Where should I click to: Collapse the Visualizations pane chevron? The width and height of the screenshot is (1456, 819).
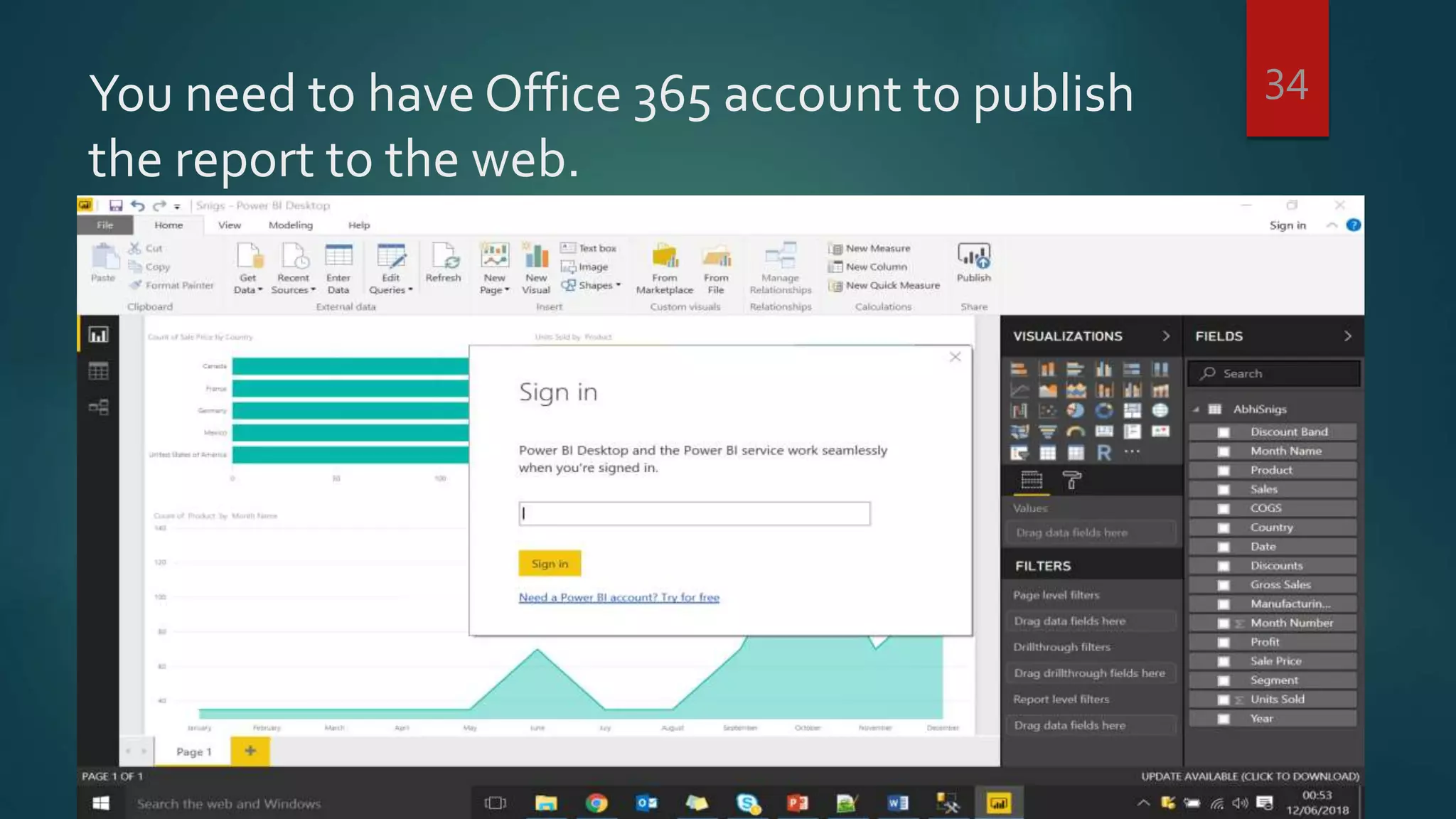pyautogui.click(x=1166, y=336)
